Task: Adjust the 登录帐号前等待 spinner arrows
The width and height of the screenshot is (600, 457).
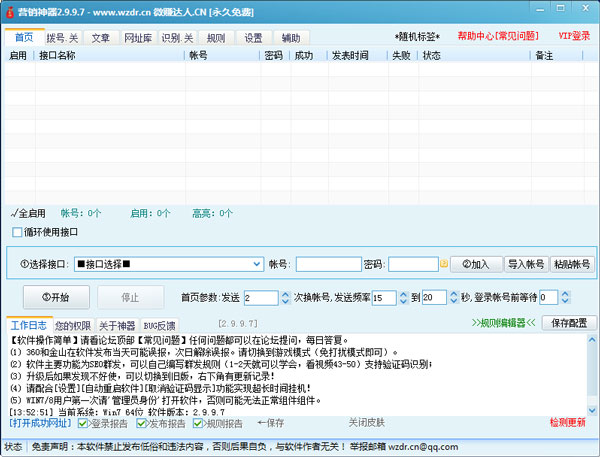Action: 552,297
